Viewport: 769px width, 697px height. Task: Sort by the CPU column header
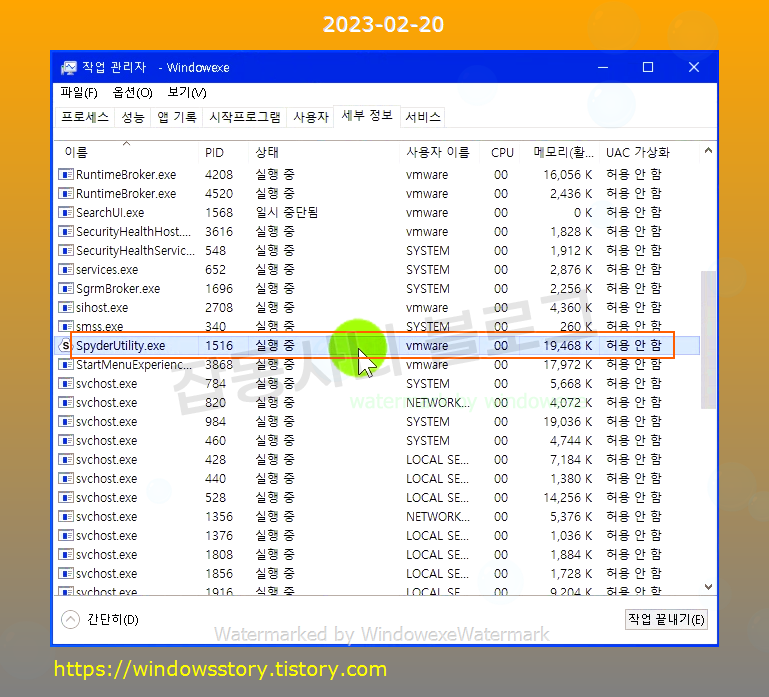coord(502,153)
